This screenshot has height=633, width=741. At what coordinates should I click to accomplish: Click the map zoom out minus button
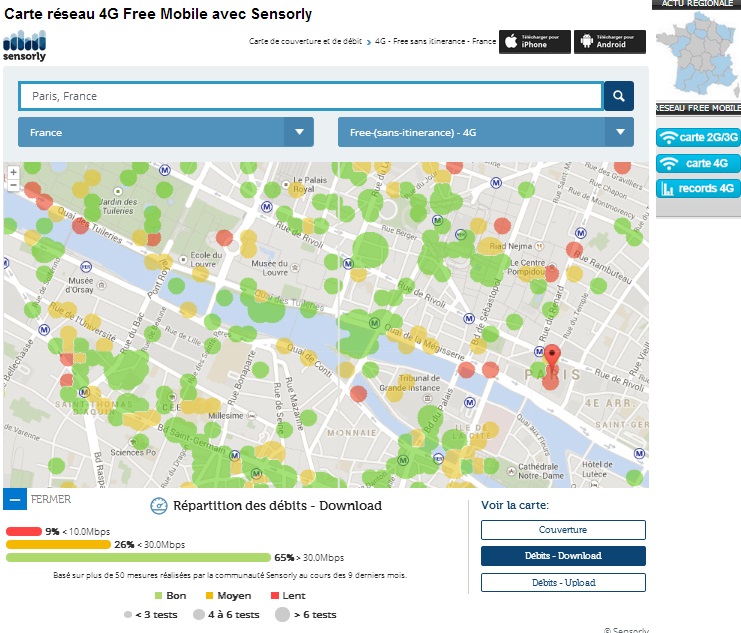(12, 185)
